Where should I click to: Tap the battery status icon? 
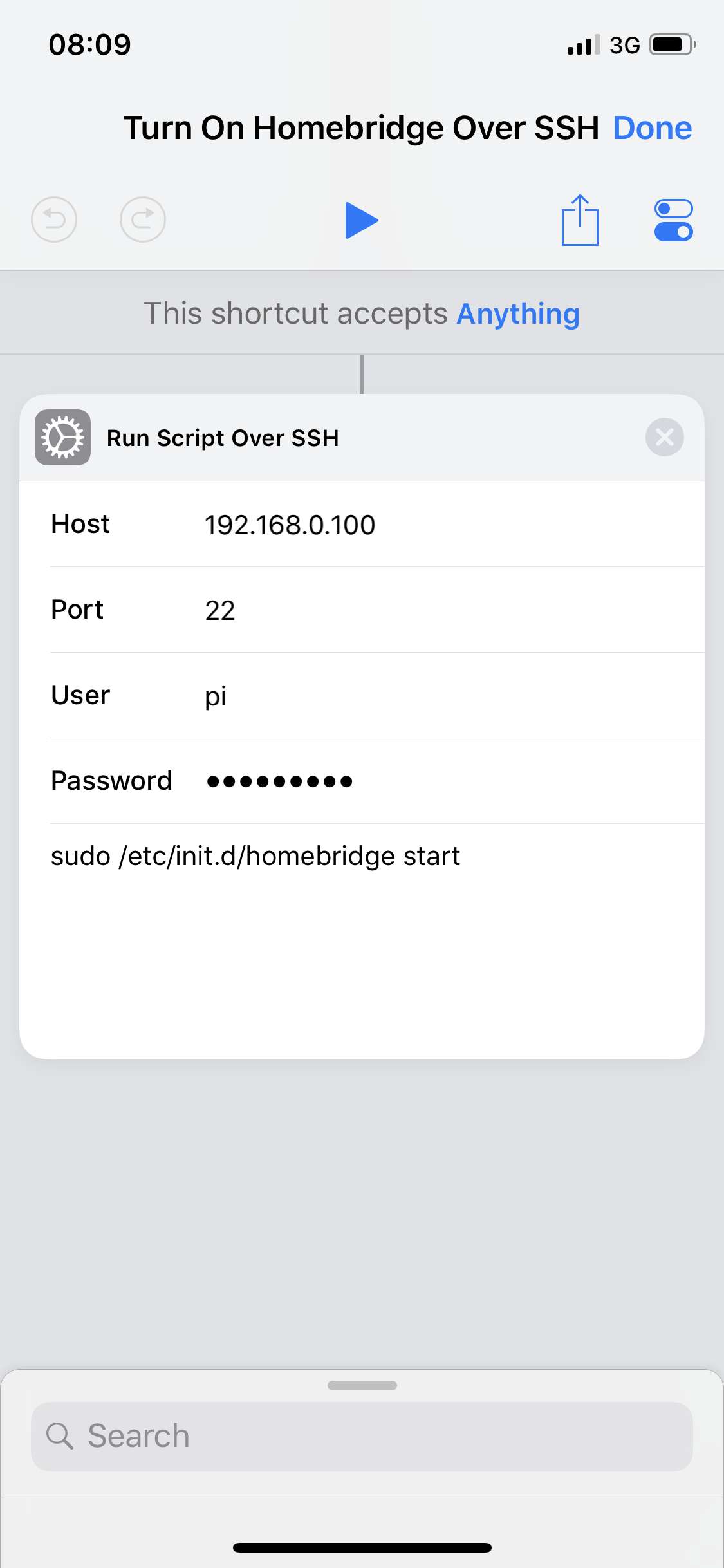point(672,45)
